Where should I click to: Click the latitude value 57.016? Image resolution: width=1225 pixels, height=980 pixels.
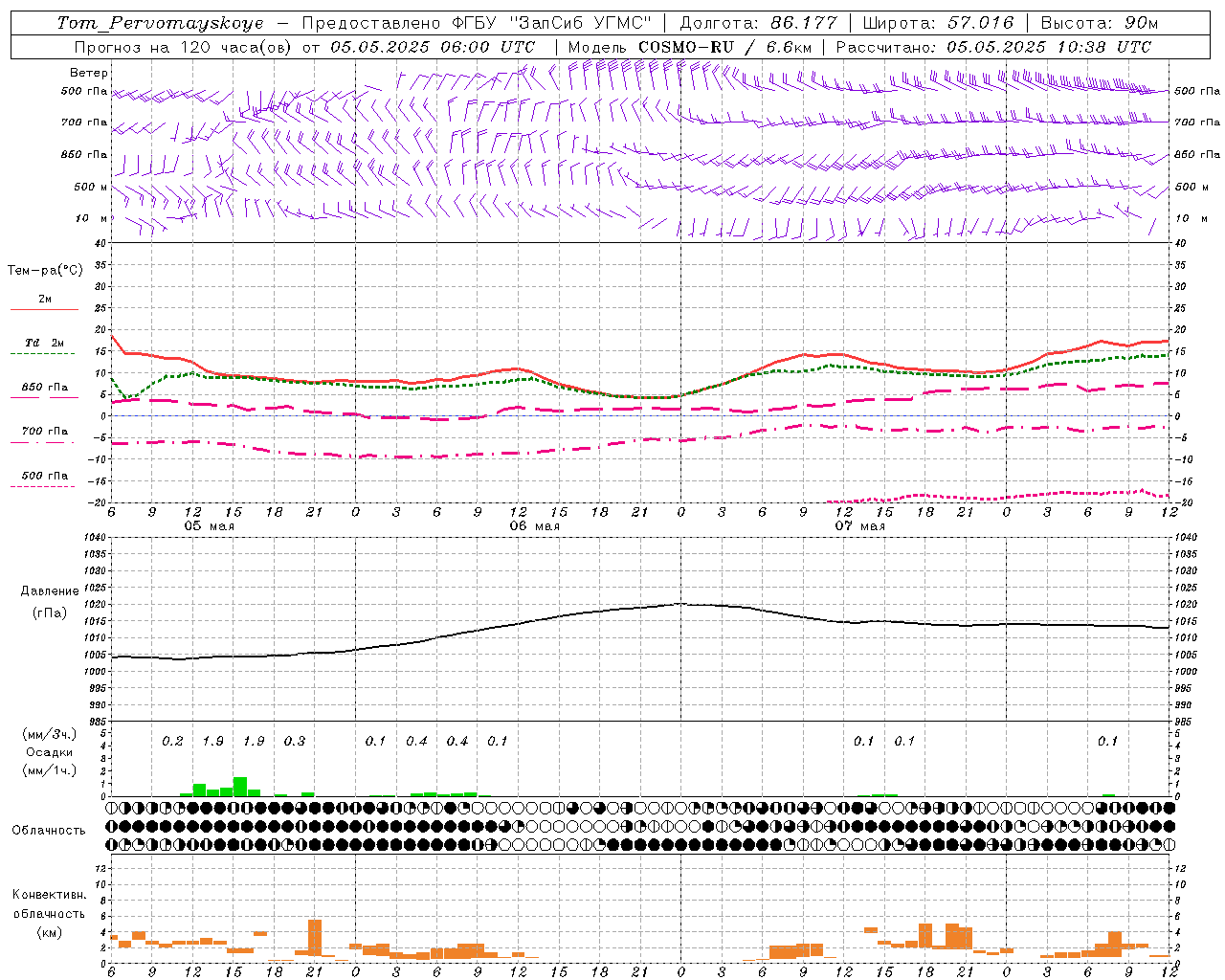[x=981, y=23]
